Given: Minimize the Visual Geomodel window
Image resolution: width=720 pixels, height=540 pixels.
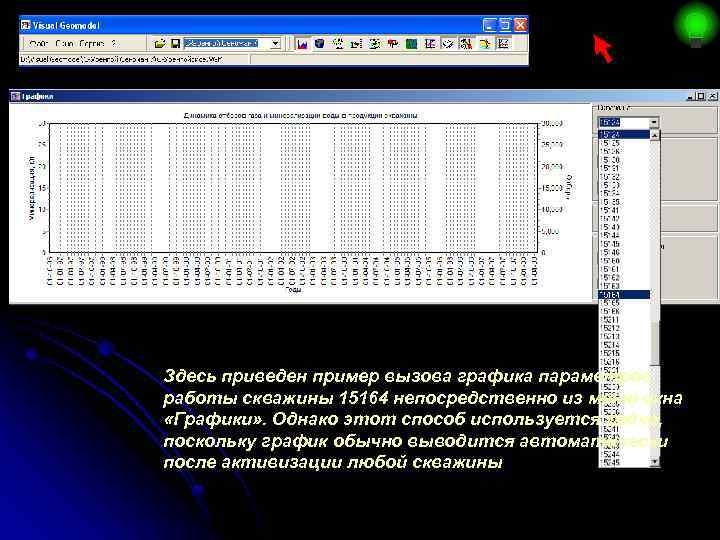Looking at the screenshot, I should click(489, 25).
